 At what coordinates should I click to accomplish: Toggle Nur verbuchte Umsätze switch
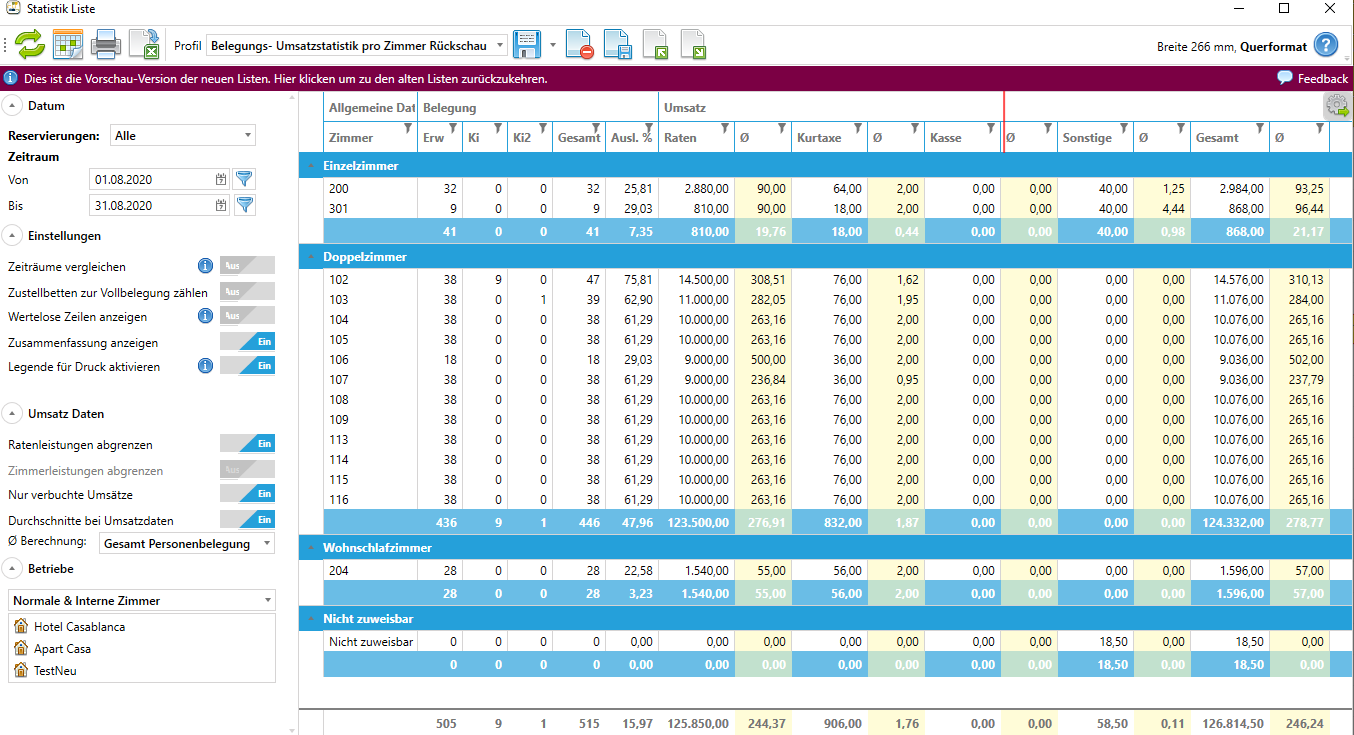point(247,494)
